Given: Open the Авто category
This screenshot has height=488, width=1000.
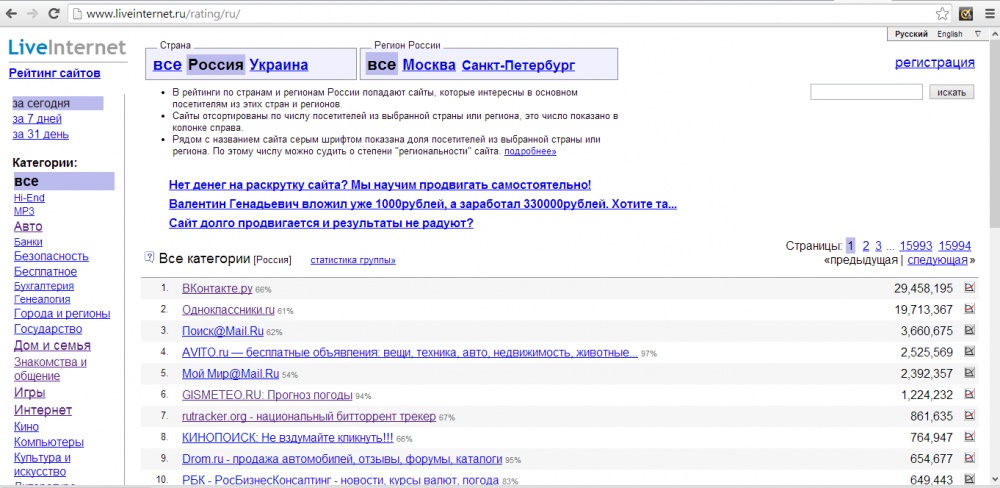Looking at the screenshot, I should pos(28,226).
